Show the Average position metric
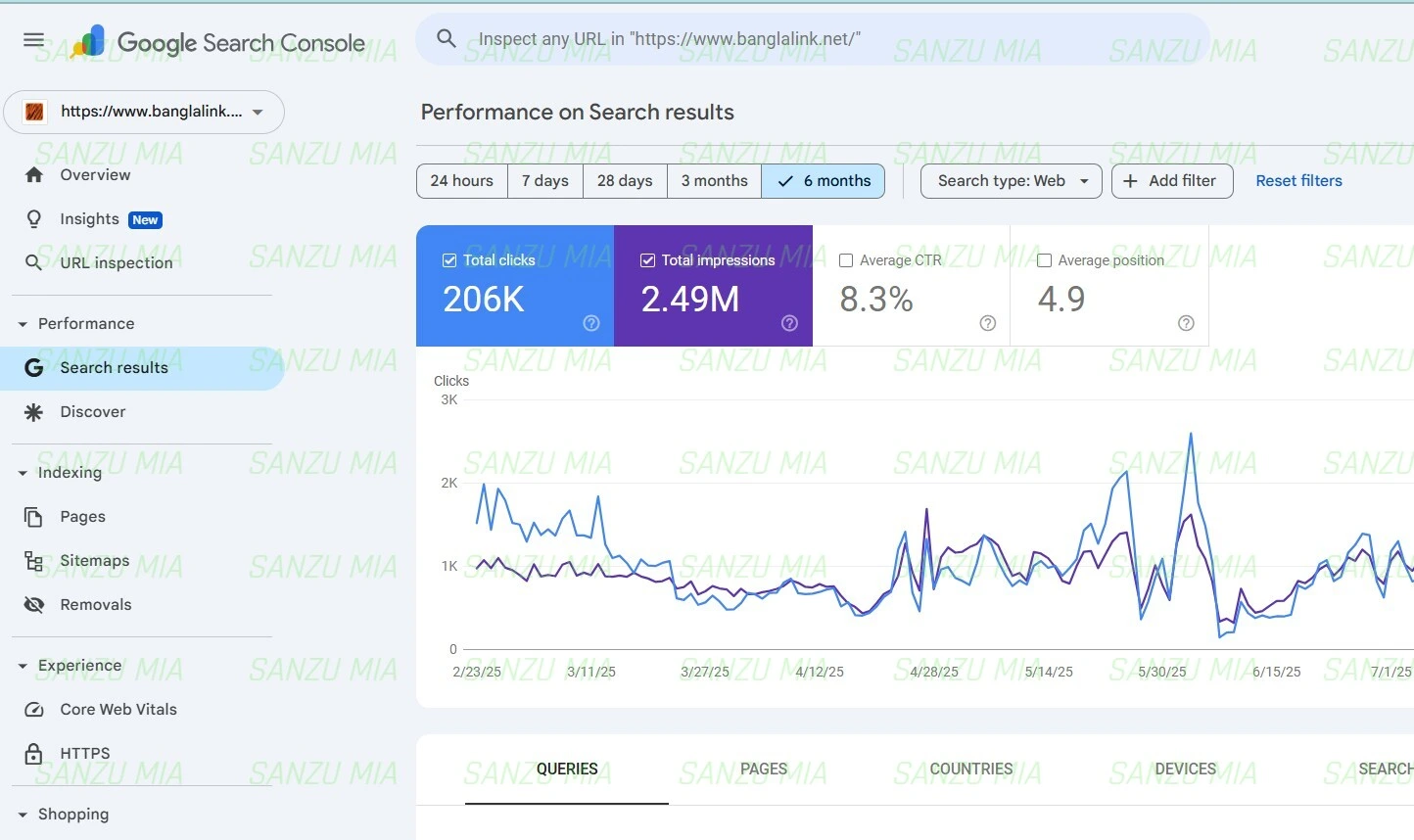The height and width of the screenshot is (840, 1414). pos(1045,260)
